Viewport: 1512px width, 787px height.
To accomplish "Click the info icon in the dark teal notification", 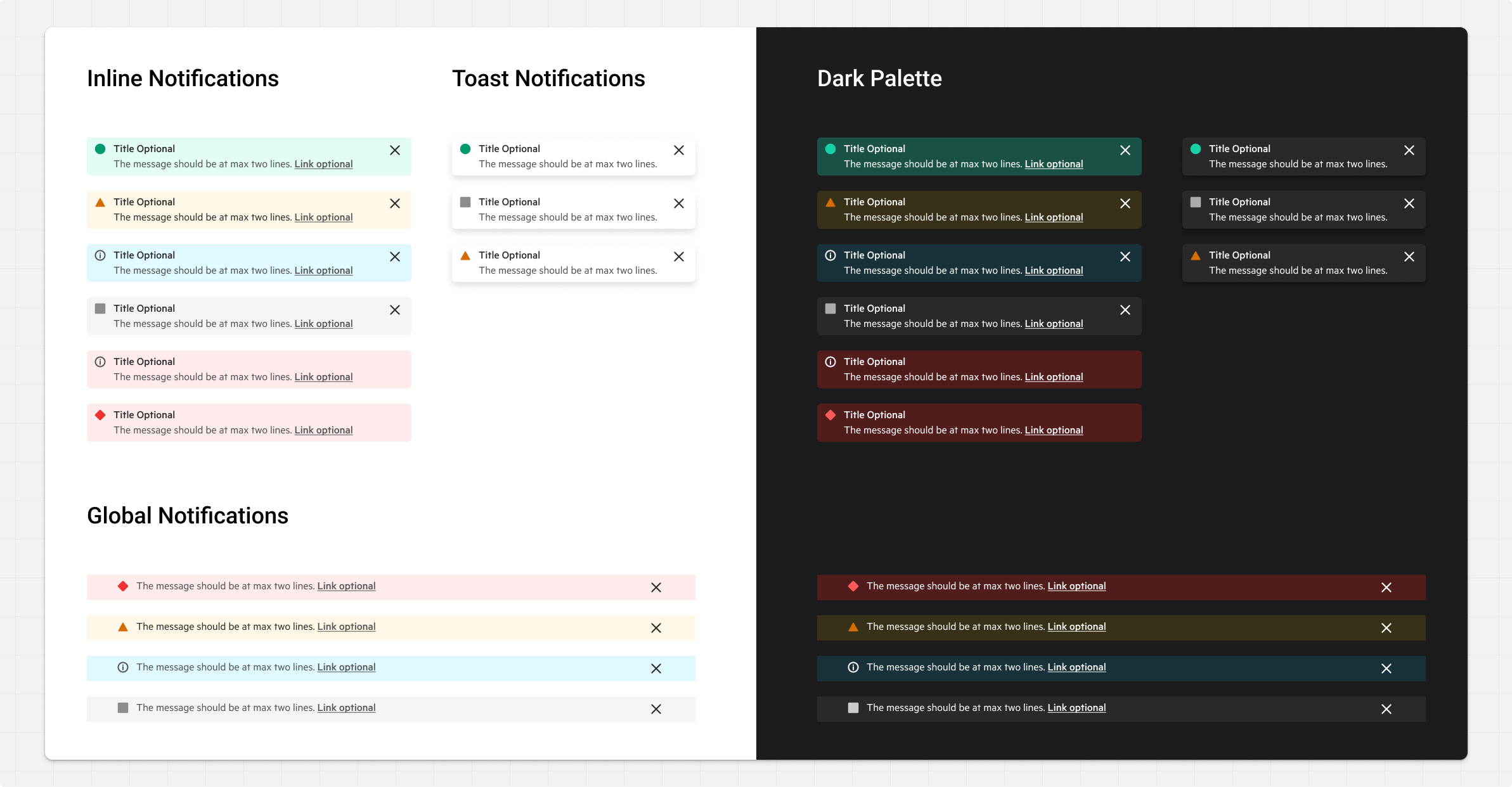I will click(x=831, y=255).
